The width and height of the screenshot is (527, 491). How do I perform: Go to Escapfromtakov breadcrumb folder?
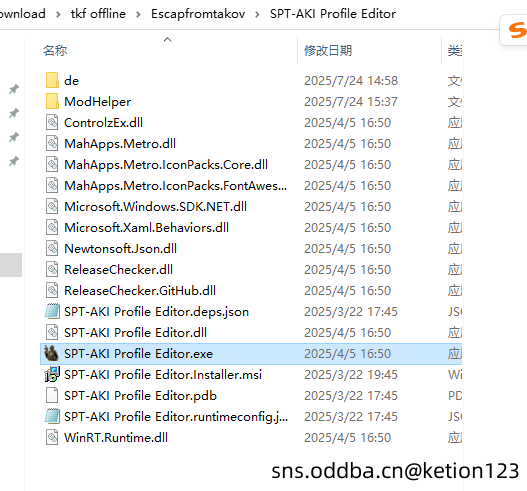coord(198,14)
